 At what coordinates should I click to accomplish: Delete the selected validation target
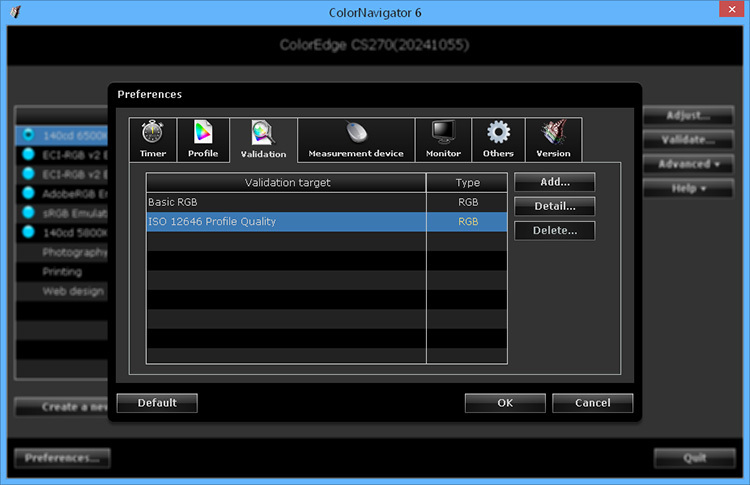[555, 231]
